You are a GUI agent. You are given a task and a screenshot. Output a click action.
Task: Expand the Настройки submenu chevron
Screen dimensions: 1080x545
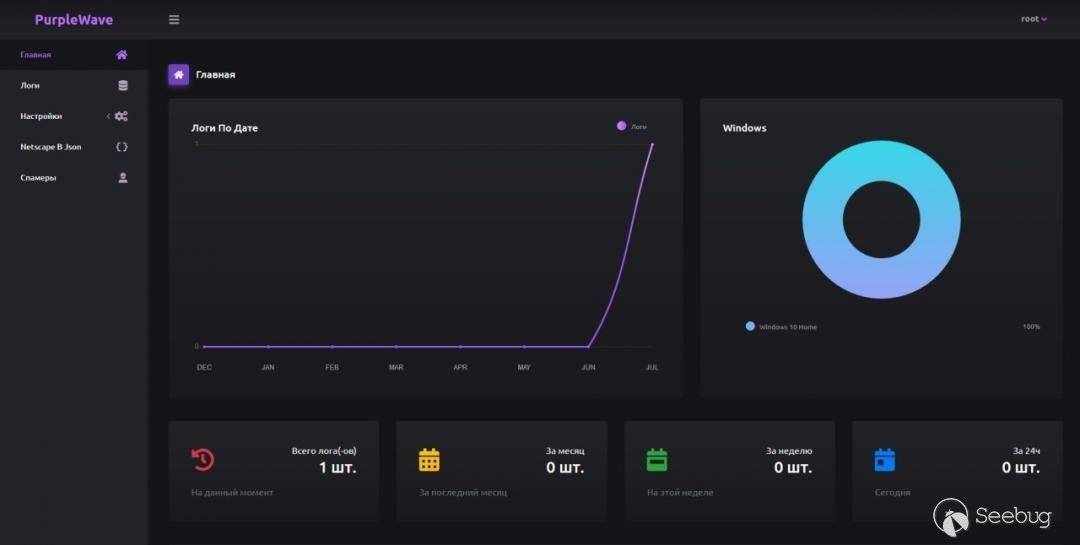point(108,116)
